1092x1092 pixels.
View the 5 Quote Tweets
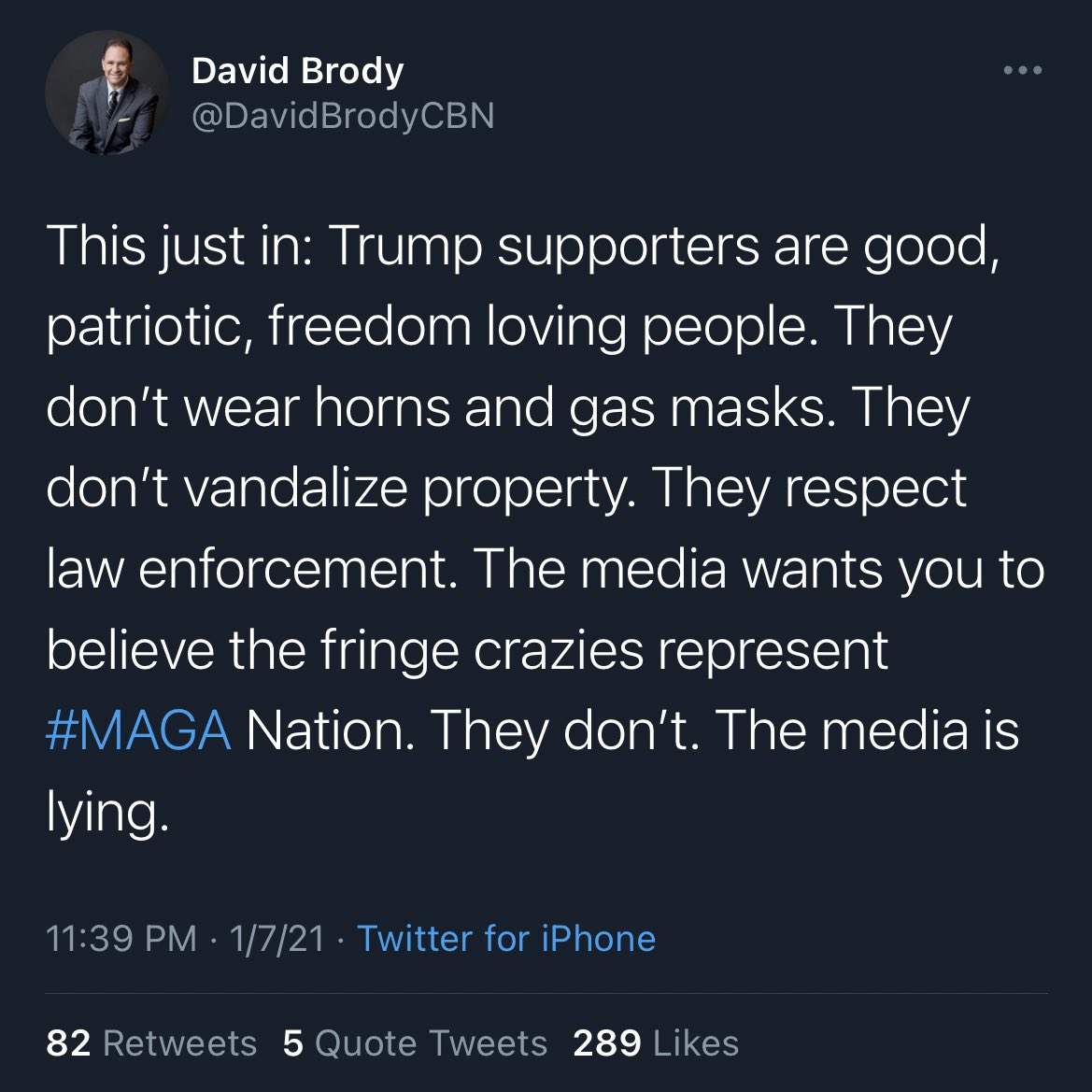(415, 1042)
